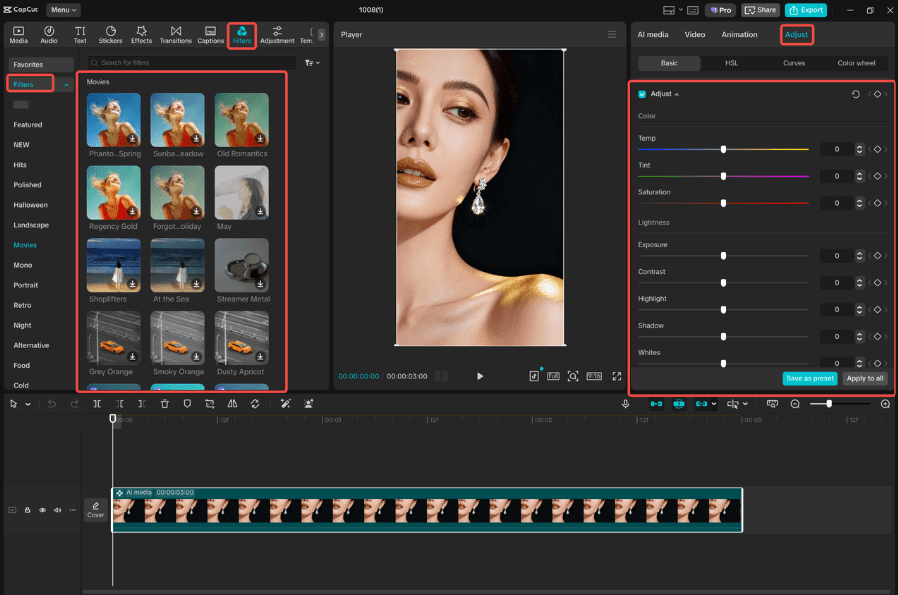This screenshot has height=595, width=898.
Task: Switch to the HSL tab
Action: [732, 63]
